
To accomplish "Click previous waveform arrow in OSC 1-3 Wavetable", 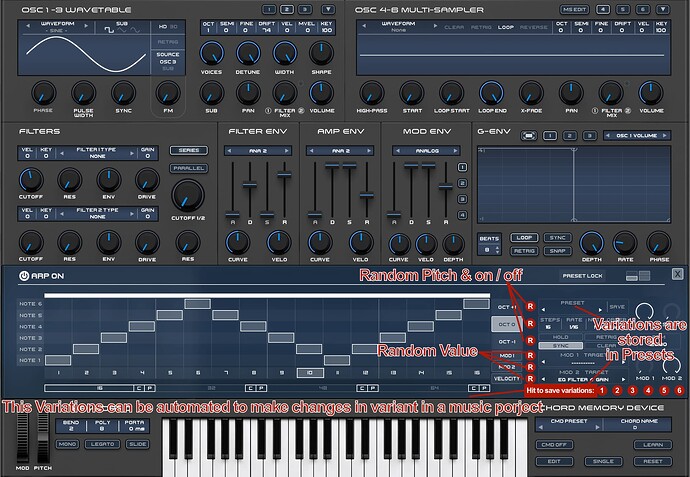I will tap(29, 26).
